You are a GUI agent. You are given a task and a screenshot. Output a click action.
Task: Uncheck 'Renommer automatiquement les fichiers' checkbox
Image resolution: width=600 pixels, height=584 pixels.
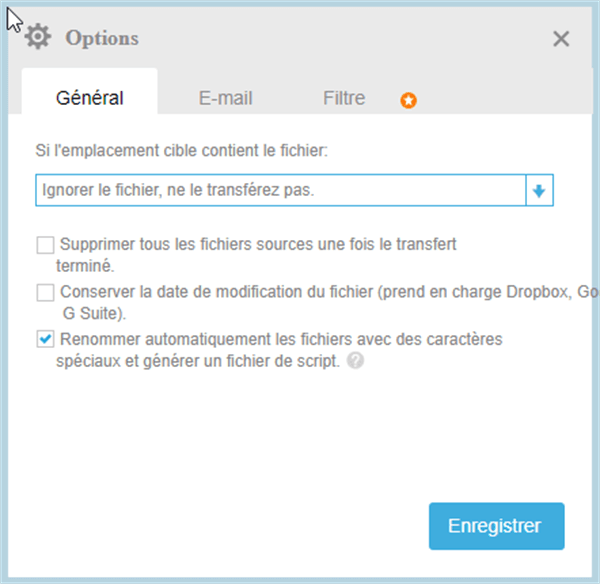point(45,340)
